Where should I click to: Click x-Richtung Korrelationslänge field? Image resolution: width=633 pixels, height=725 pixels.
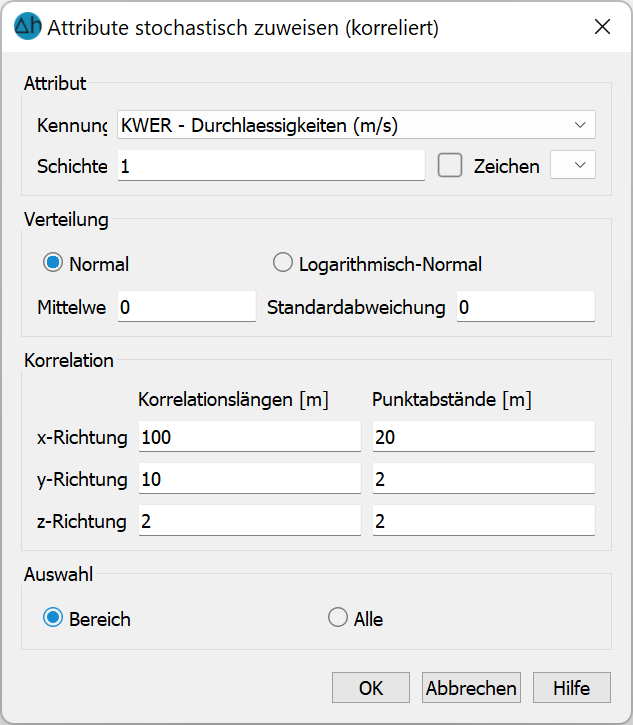click(250, 436)
